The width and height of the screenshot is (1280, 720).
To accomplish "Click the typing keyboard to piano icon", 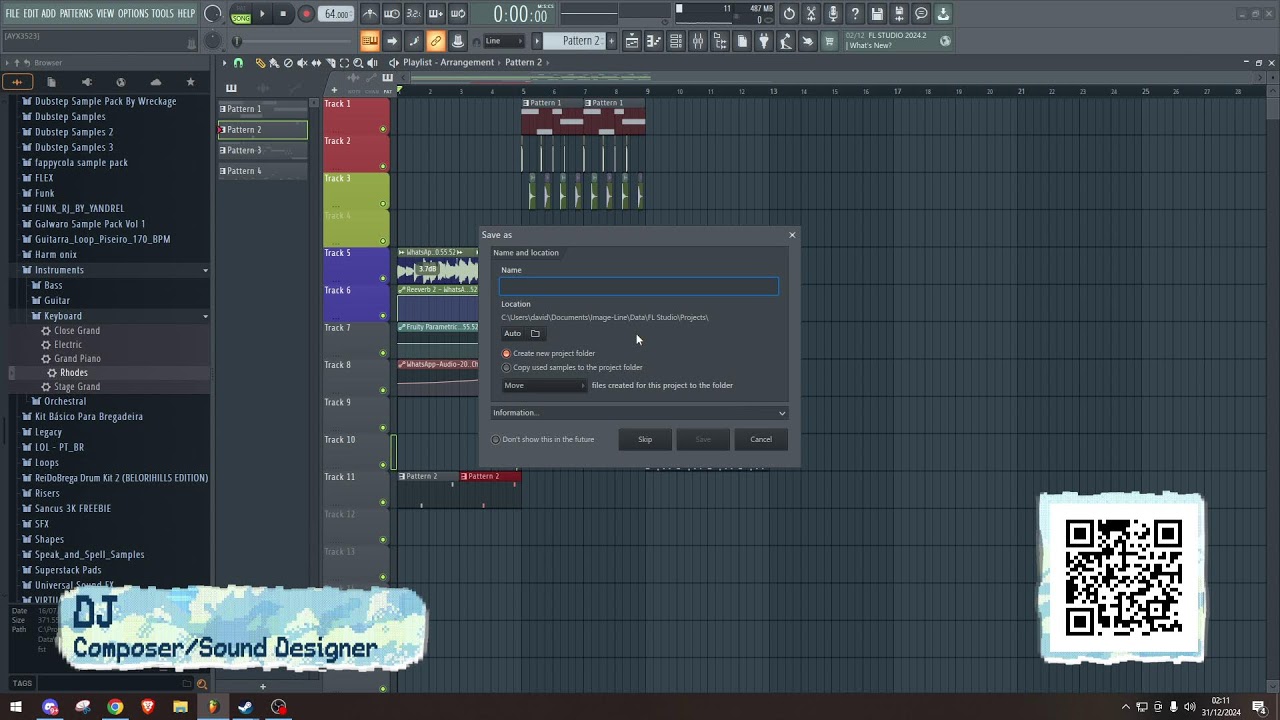I will coord(369,41).
